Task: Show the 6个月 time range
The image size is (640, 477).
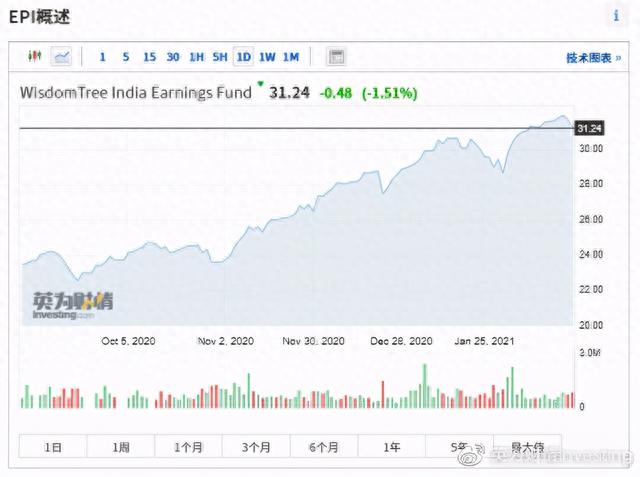Action: point(324,447)
